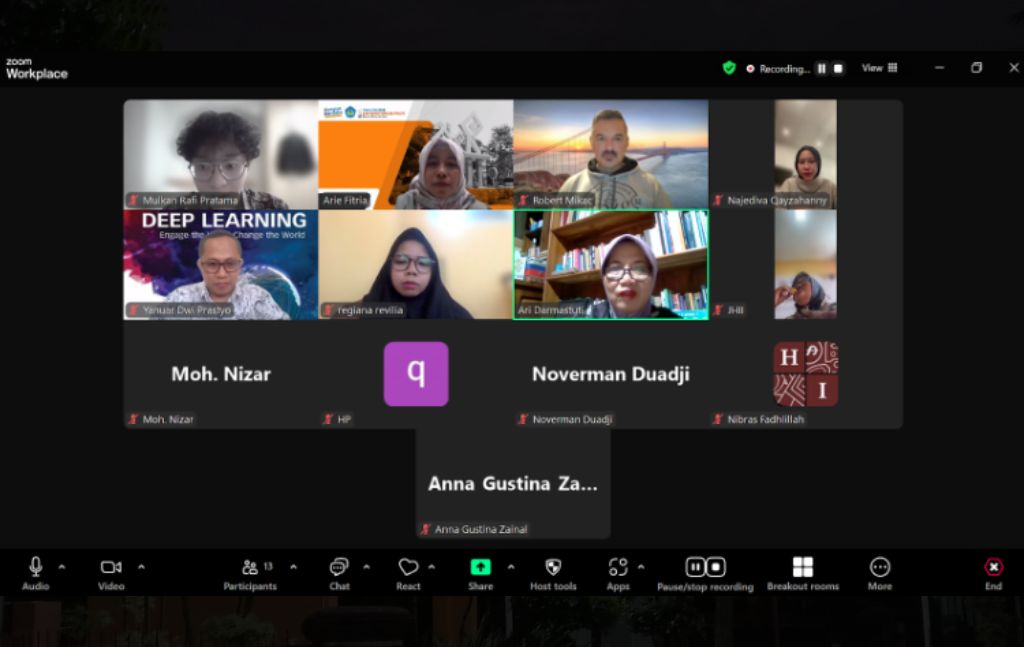Viewport: 1024px width, 647px height.
Task: Click the Anna Gustina Zainal name label
Action: 481,529
